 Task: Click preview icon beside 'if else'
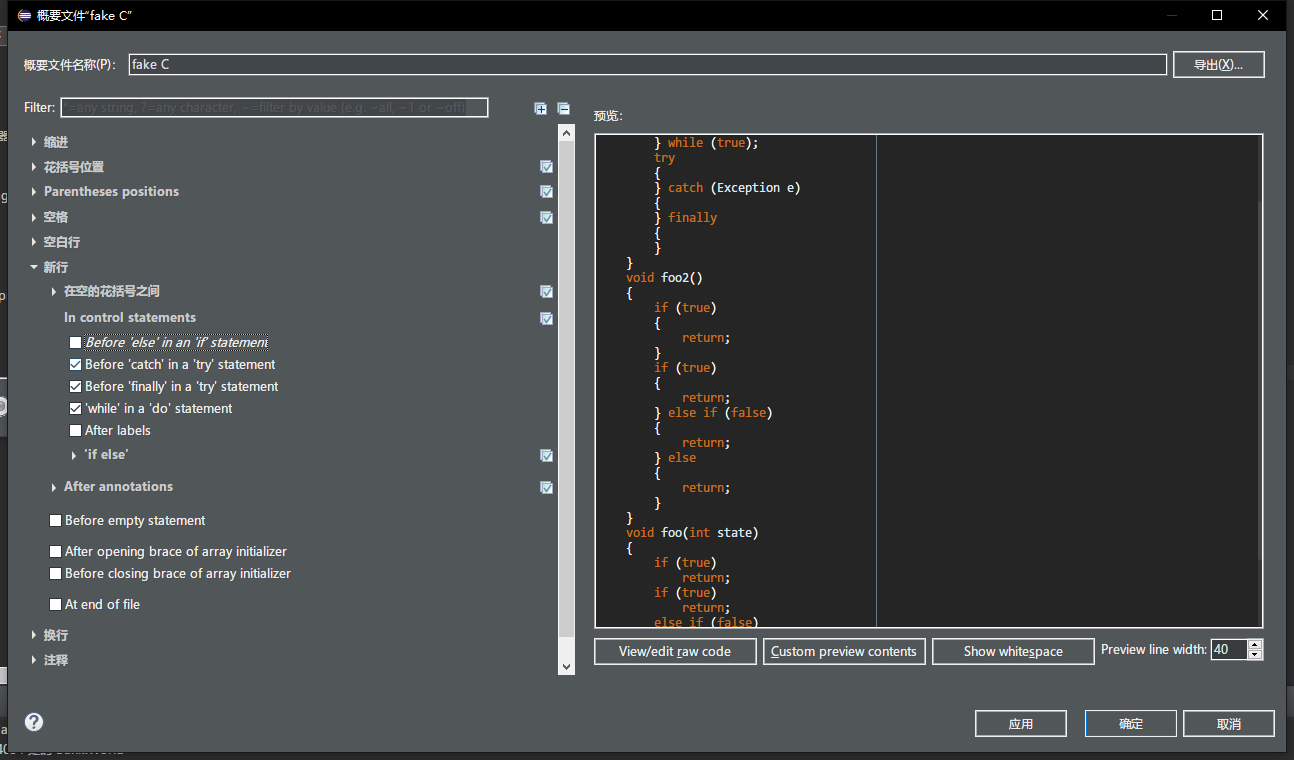tap(546, 455)
